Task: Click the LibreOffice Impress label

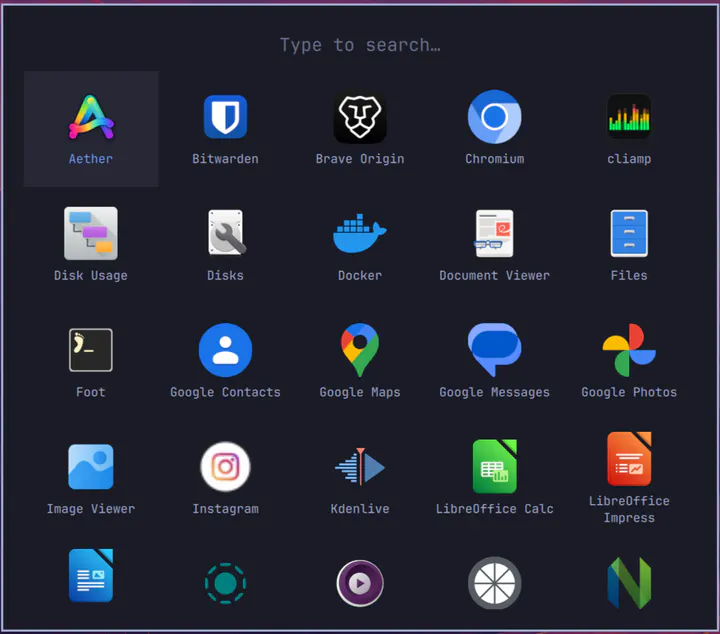Action: tap(629, 509)
